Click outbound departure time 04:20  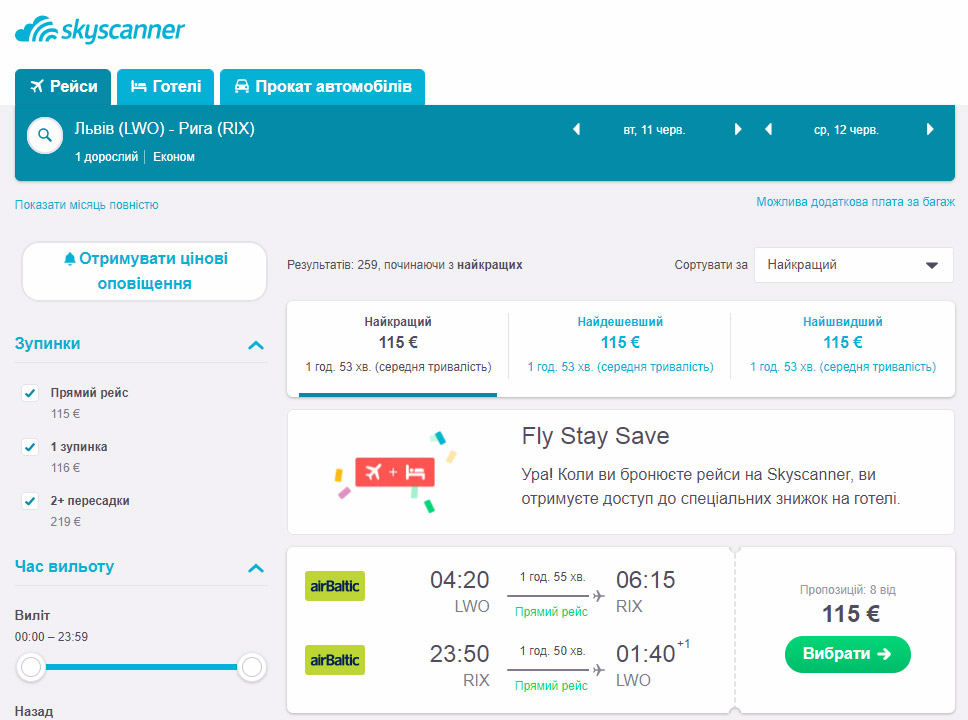pyautogui.click(x=459, y=580)
